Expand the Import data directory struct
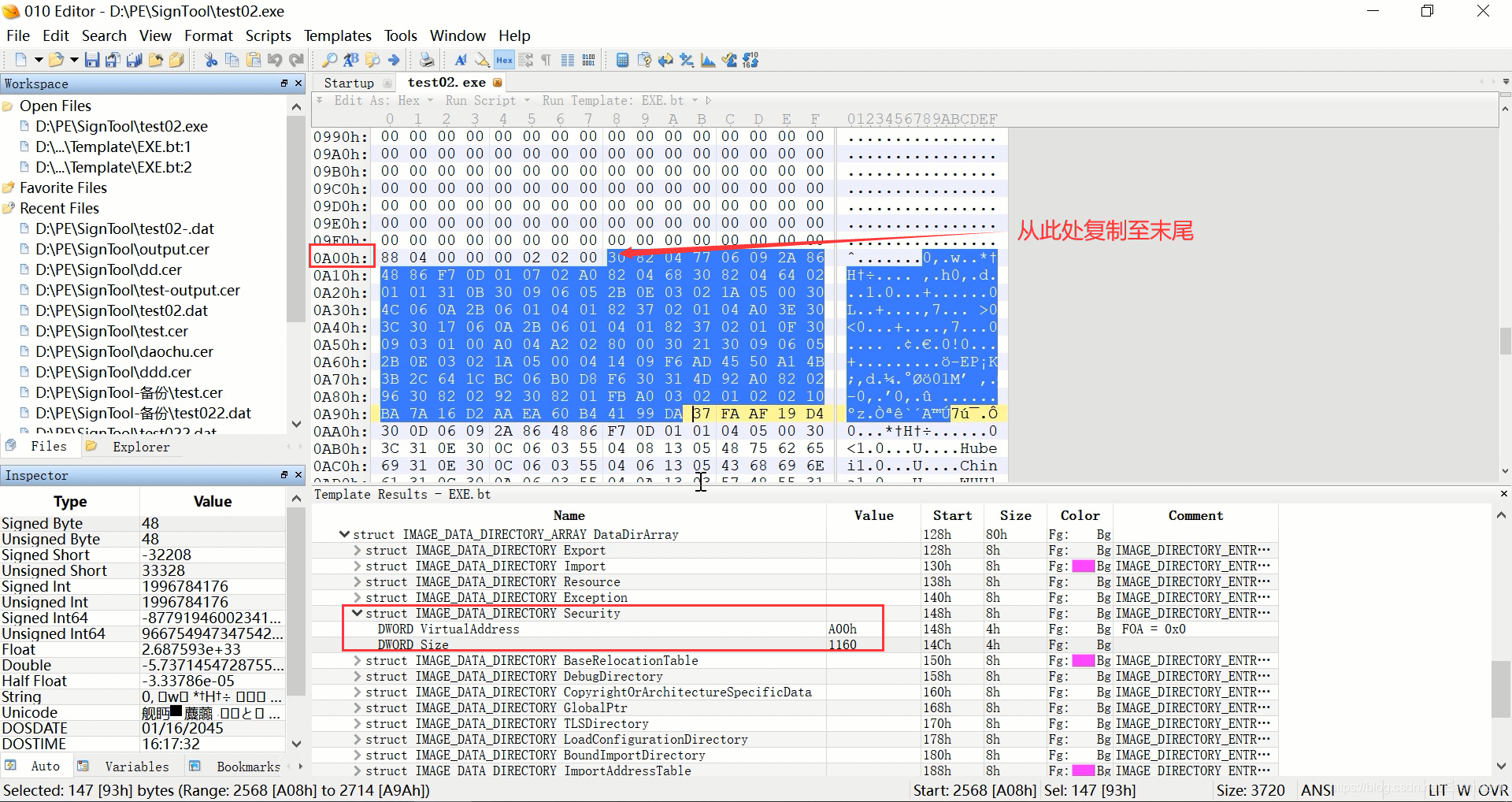 (358, 566)
